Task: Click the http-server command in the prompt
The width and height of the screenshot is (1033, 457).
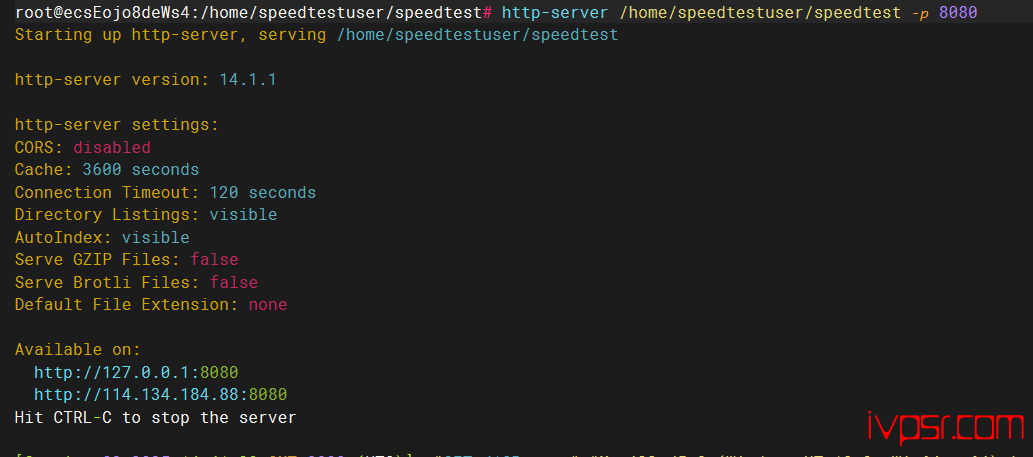Action: [x=555, y=13]
